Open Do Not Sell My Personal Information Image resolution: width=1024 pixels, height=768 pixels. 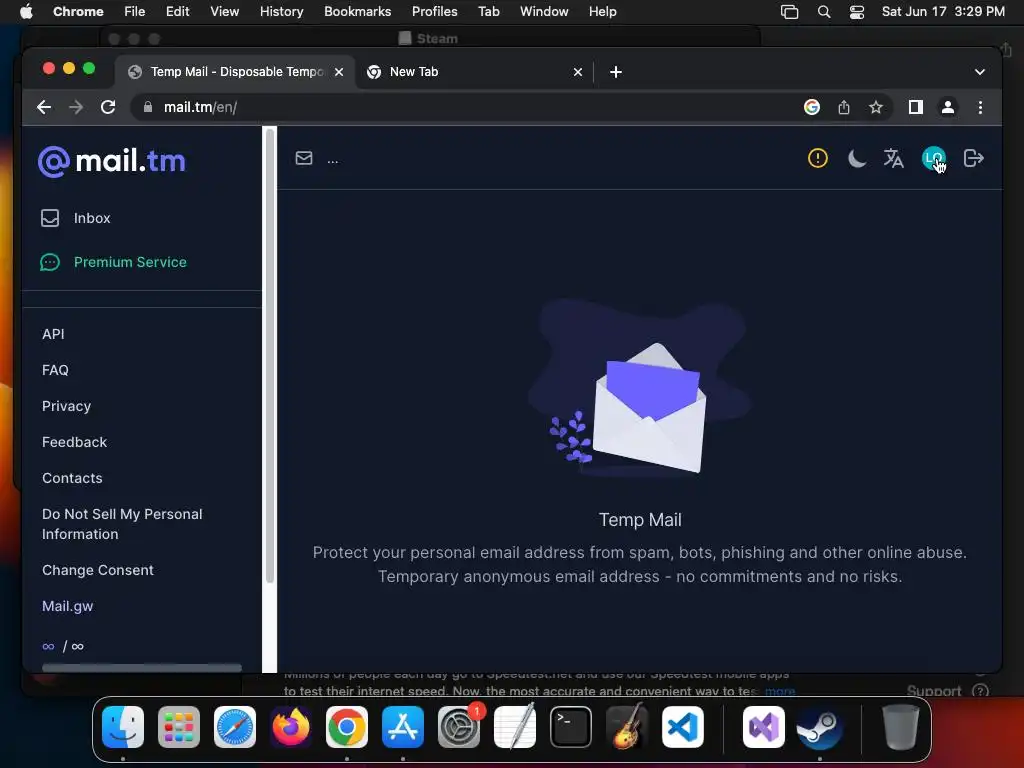click(122, 524)
